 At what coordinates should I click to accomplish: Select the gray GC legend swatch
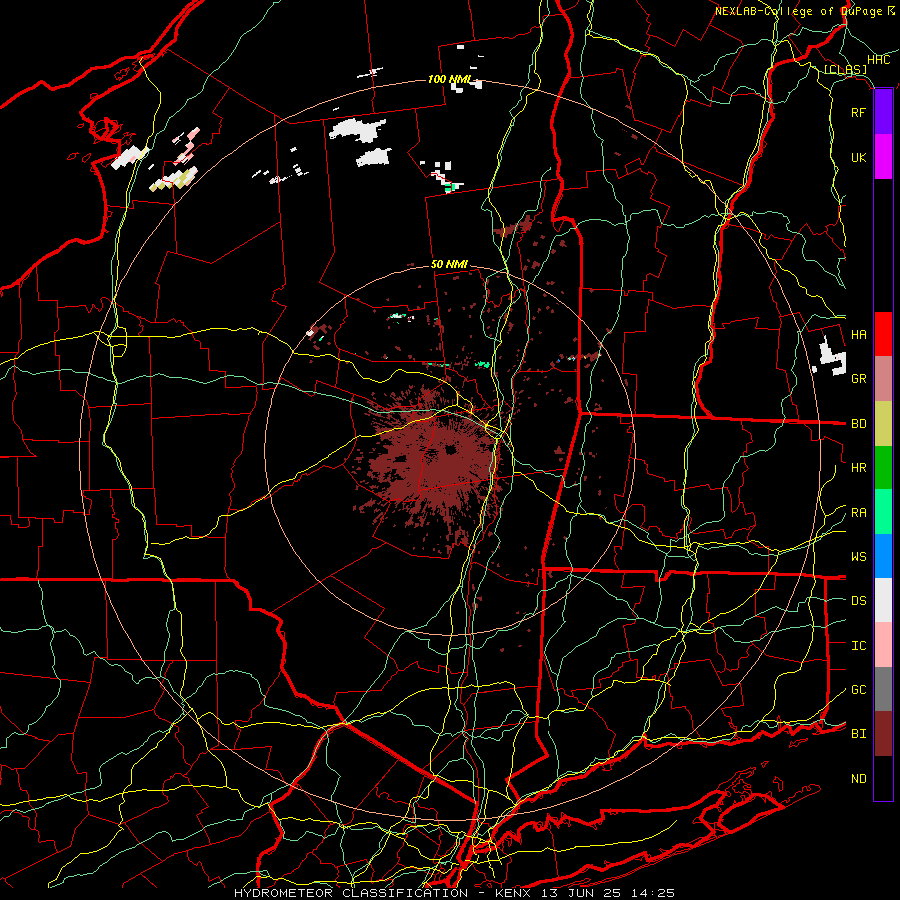[883, 689]
